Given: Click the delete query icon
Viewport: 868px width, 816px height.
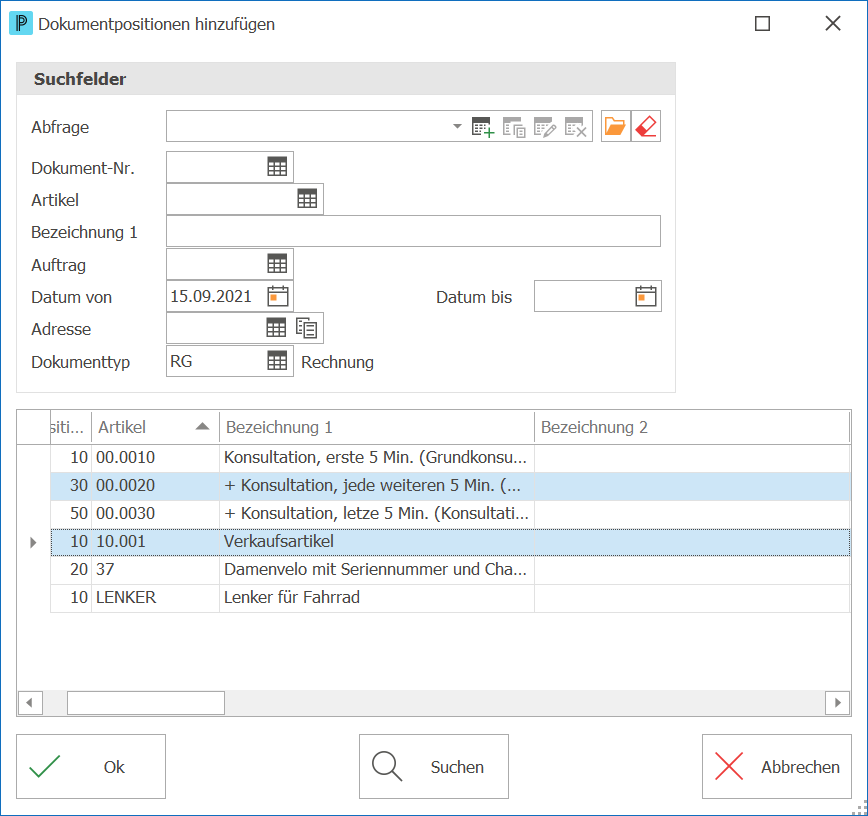Looking at the screenshot, I should [x=576, y=127].
